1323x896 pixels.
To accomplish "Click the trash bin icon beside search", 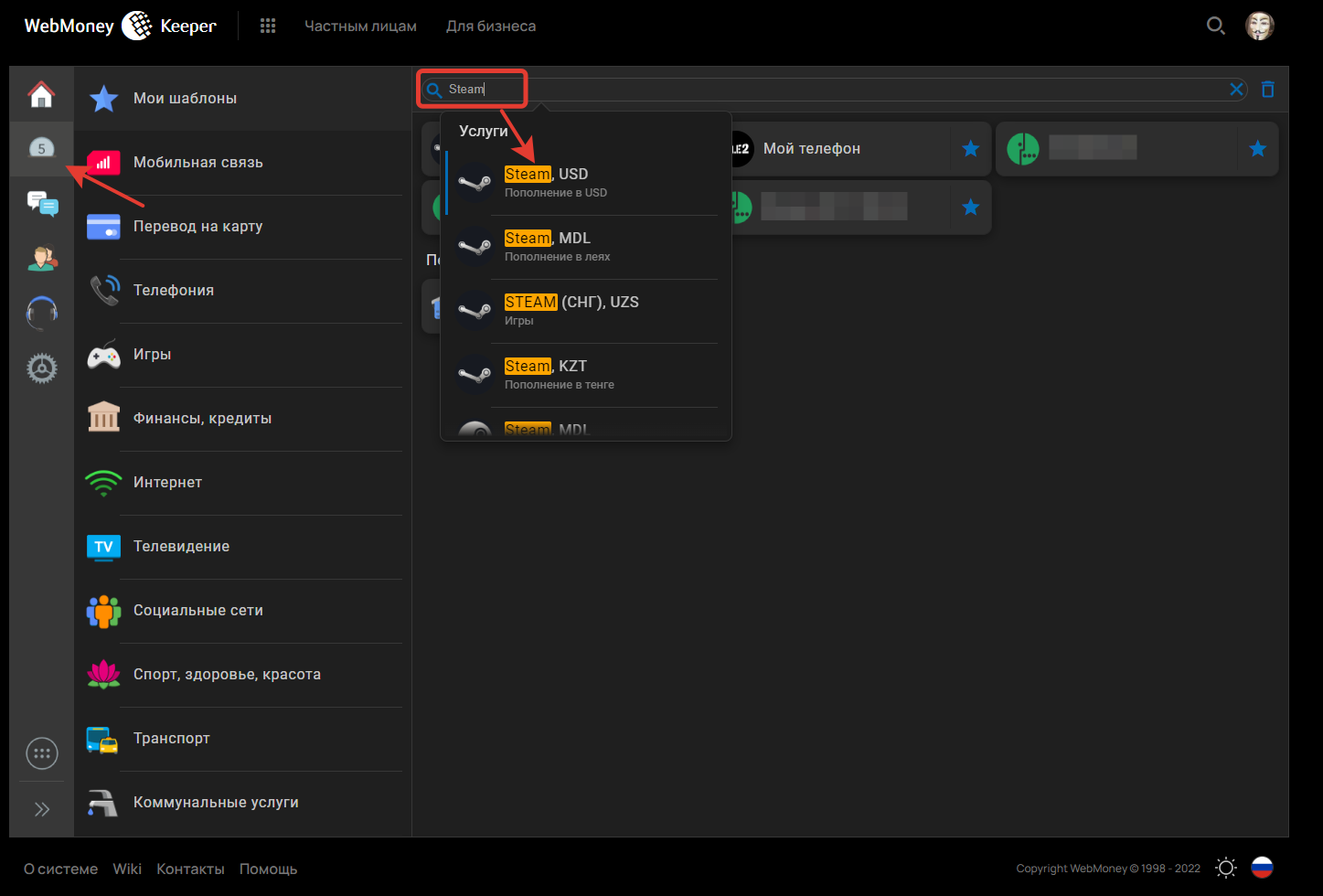I will point(1268,90).
